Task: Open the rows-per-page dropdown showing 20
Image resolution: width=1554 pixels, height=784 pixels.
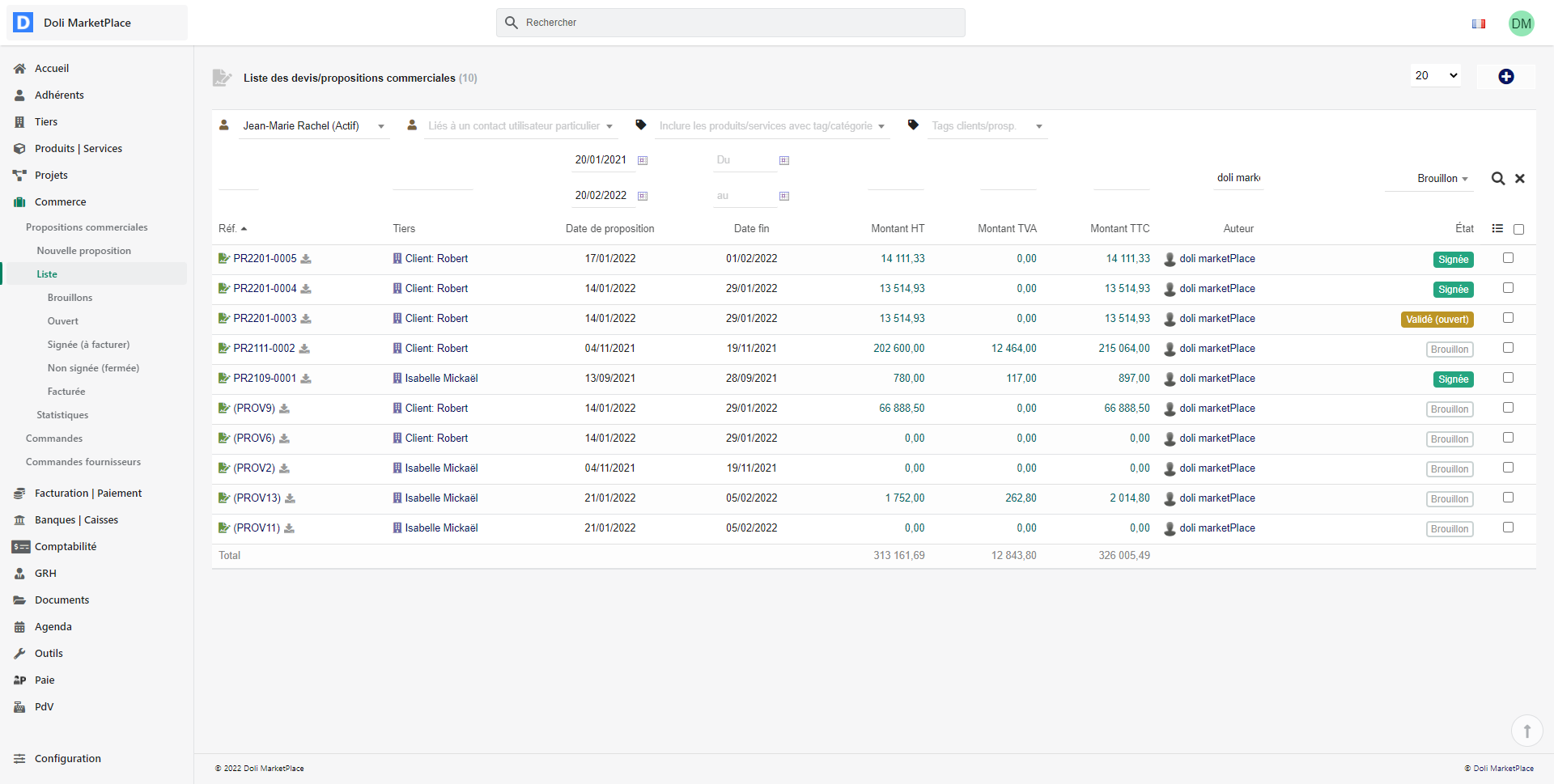Action: pos(1436,75)
